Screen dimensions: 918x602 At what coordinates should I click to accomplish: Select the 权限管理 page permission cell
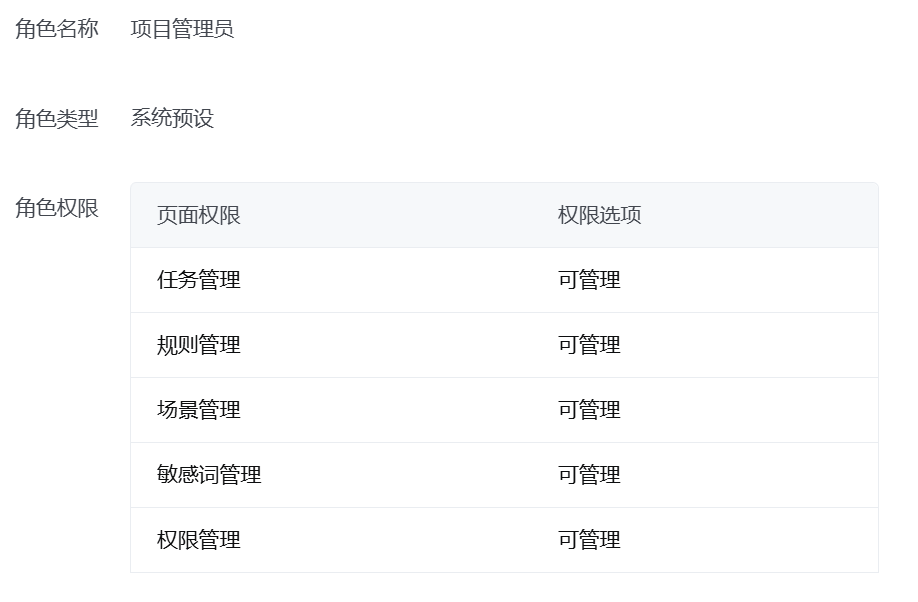coord(199,540)
